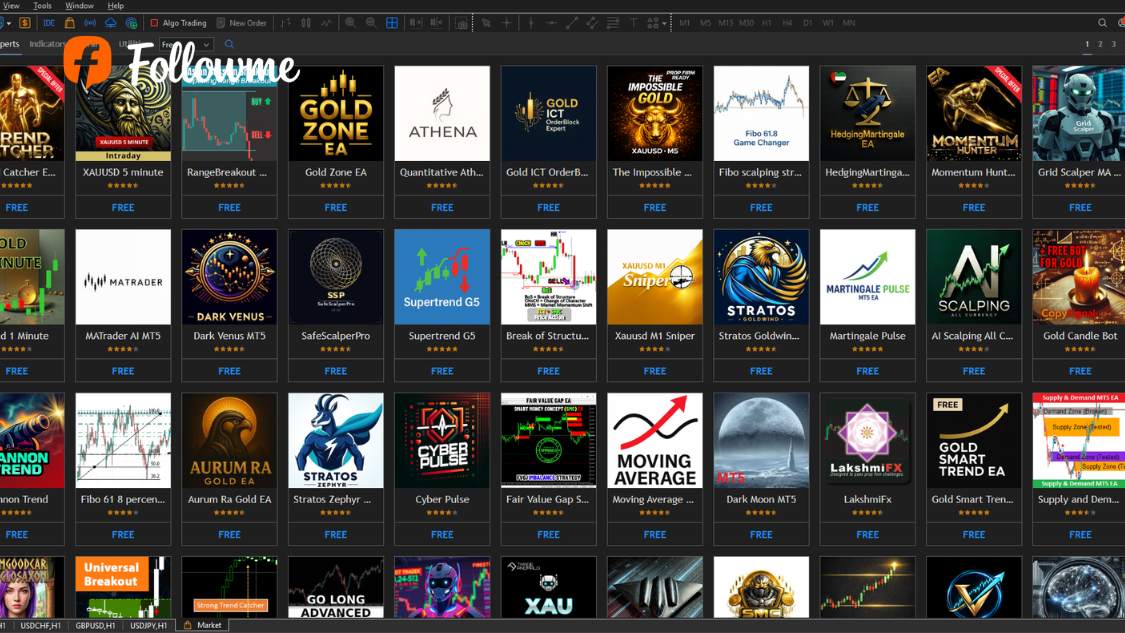The width and height of the screenshot is (1125, 633).
Task: Open the trading Signals icon
Action: tap(90, 23)
